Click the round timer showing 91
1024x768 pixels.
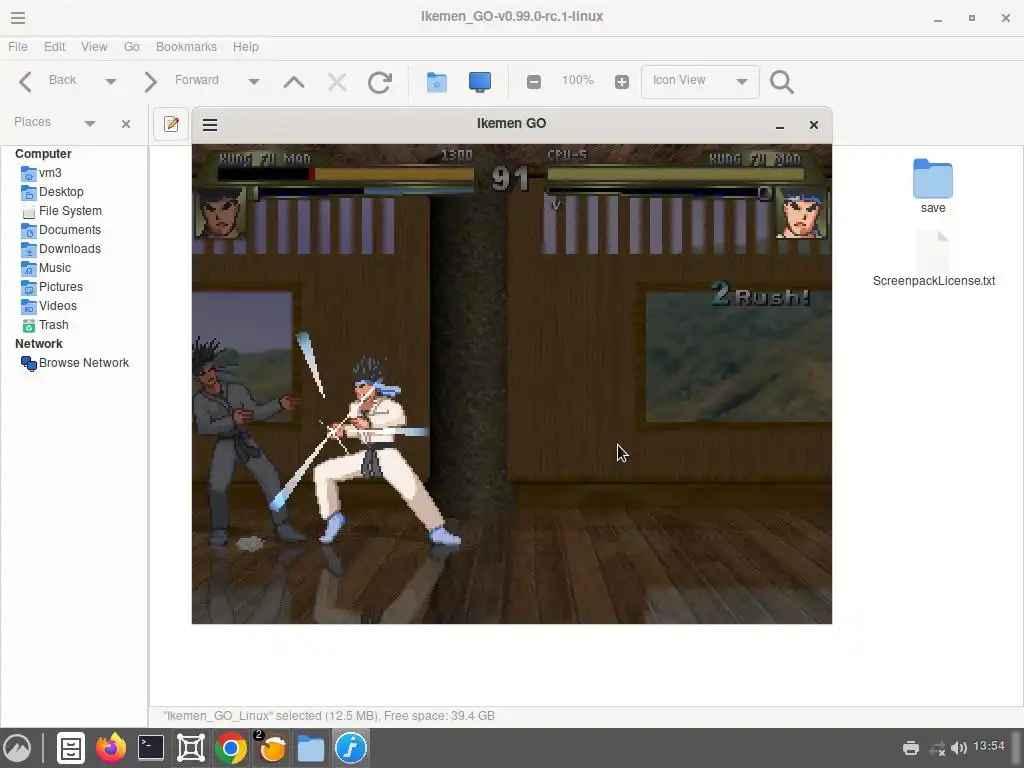click(510, 178)
